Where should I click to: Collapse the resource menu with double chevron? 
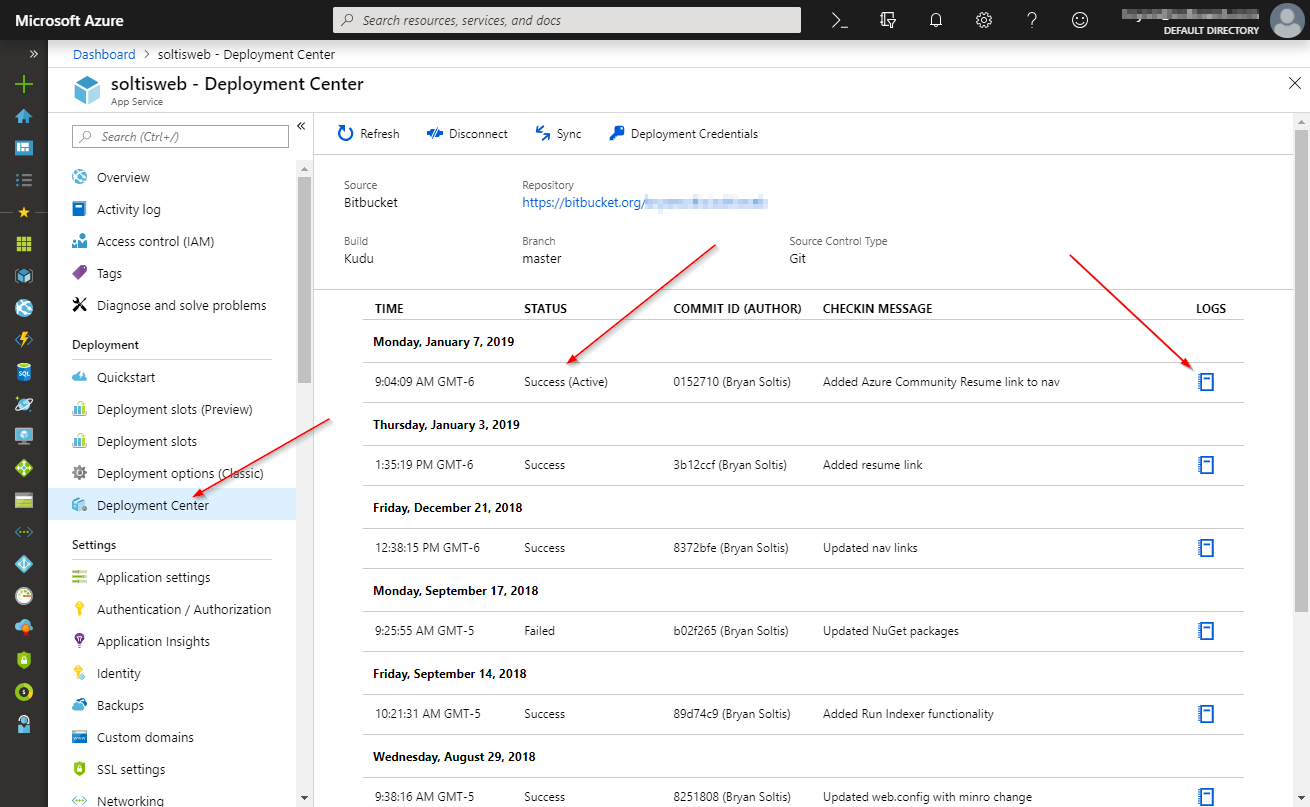[301, 126]
